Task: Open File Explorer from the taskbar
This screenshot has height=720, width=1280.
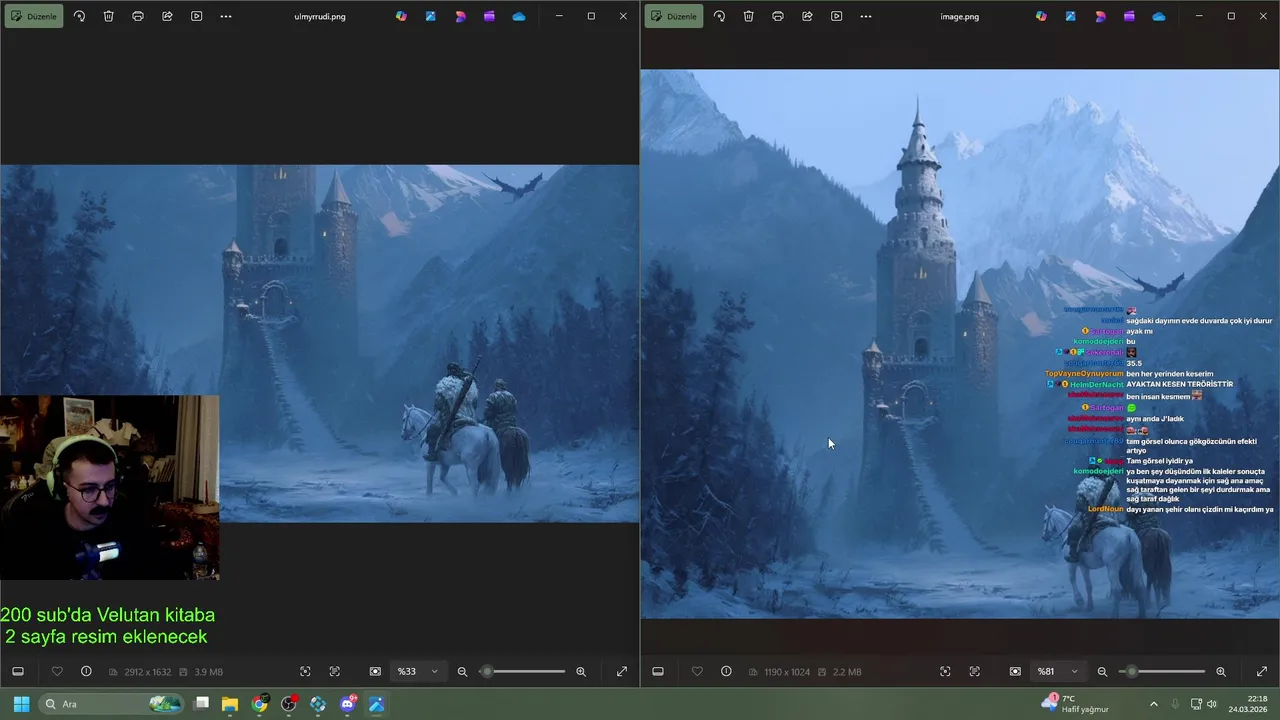Action: [x=230, y=704]
